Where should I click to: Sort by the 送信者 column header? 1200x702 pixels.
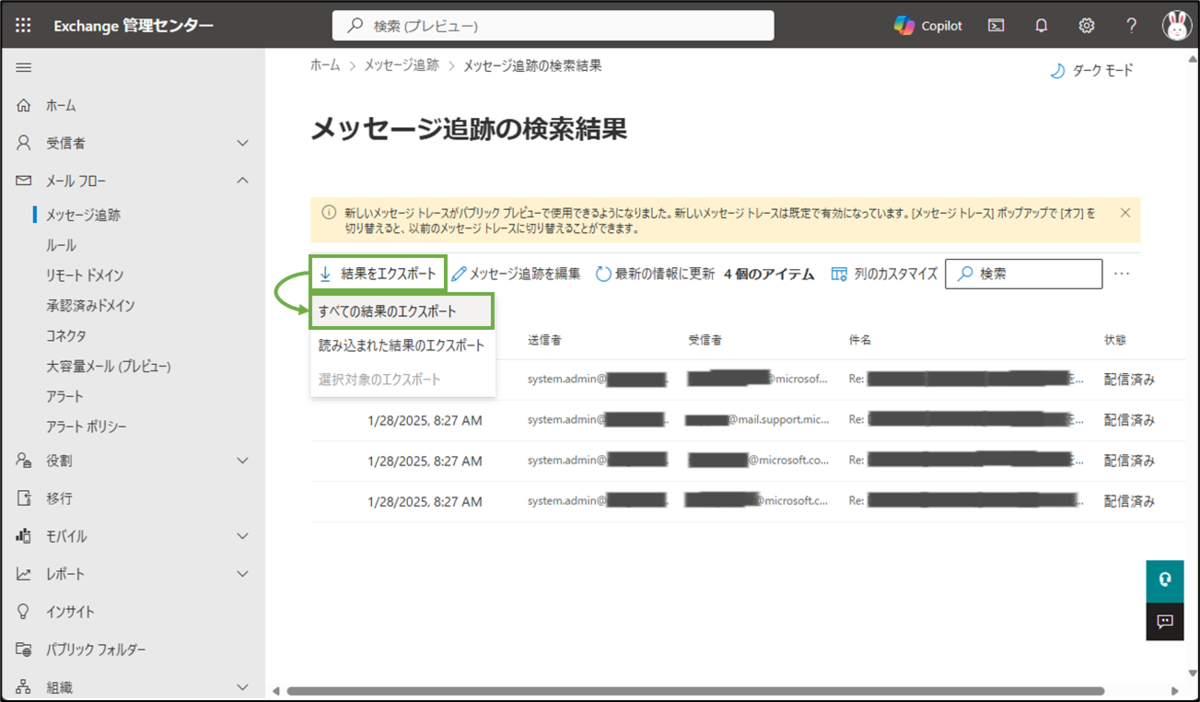[x=545, y=340]
